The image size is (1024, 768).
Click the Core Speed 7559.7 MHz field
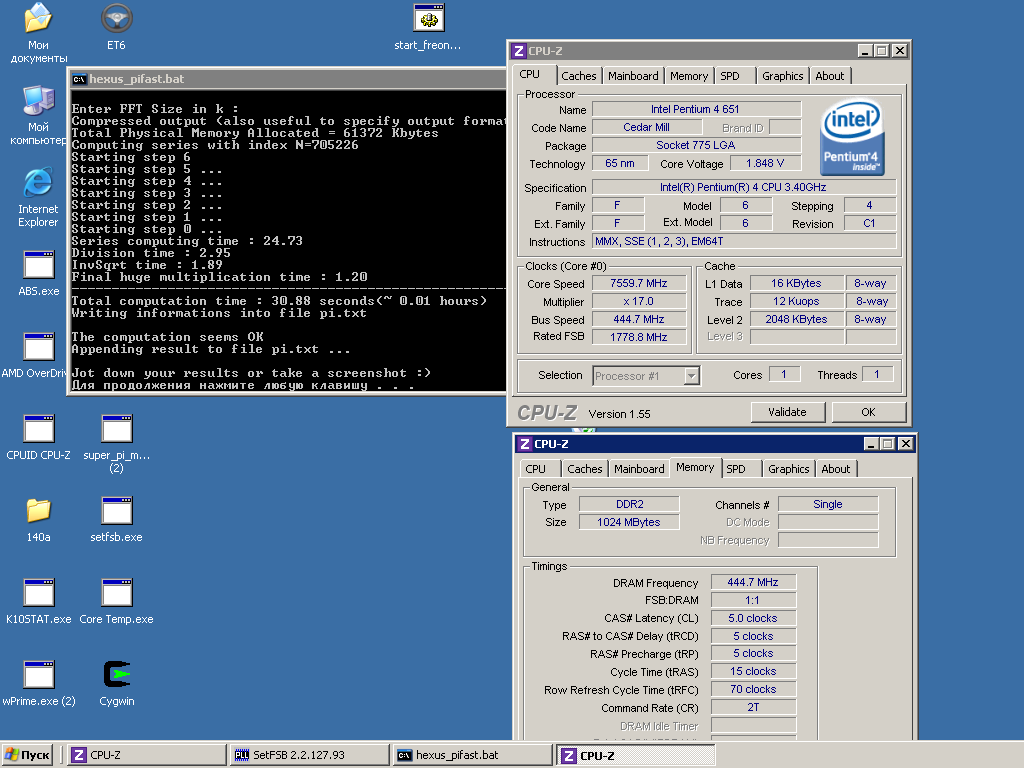tap(639, 283)
